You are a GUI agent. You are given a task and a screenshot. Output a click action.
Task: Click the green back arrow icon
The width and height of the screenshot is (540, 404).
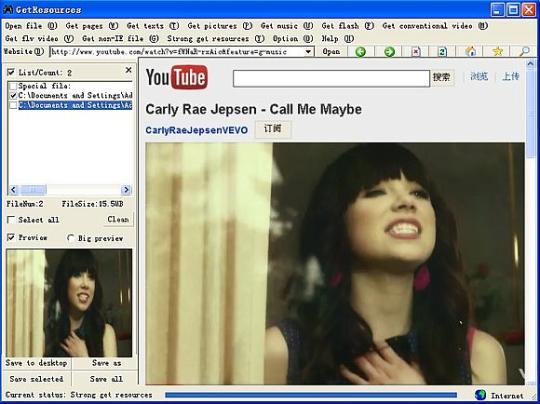click(x=360, y=52)
